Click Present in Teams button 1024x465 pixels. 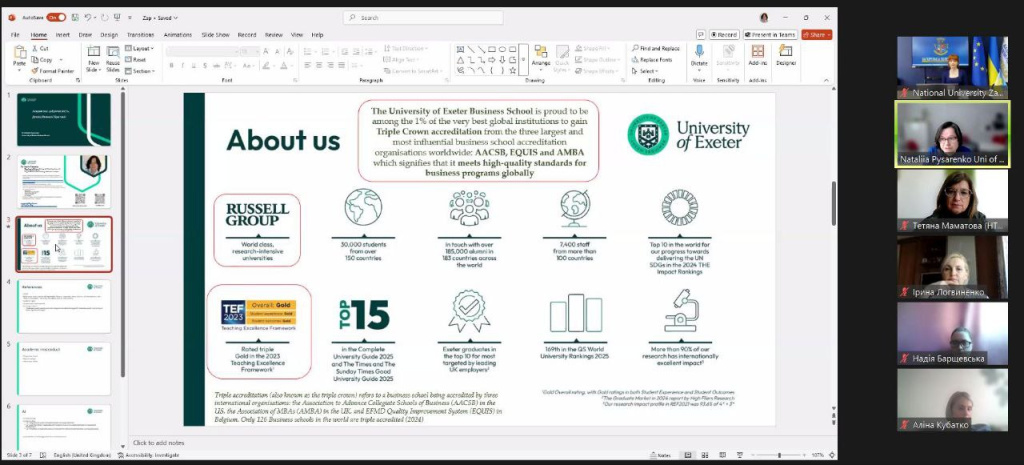pyautogui.click(x=771, y=35)
